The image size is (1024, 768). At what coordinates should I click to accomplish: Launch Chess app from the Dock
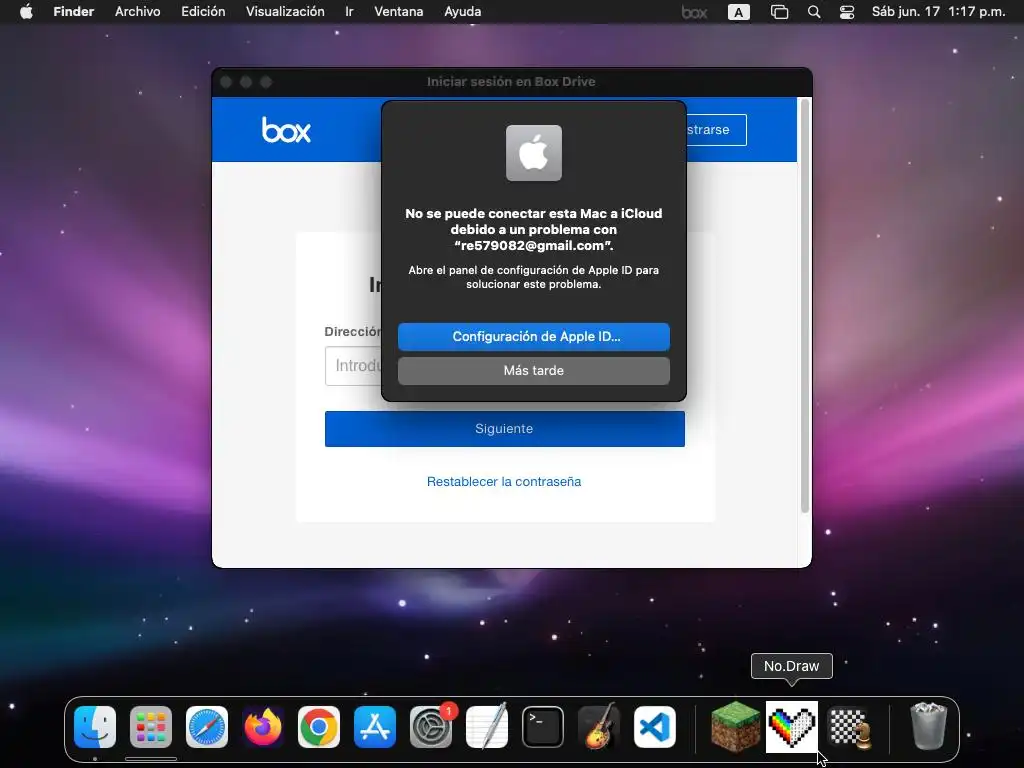click(849, 727)
